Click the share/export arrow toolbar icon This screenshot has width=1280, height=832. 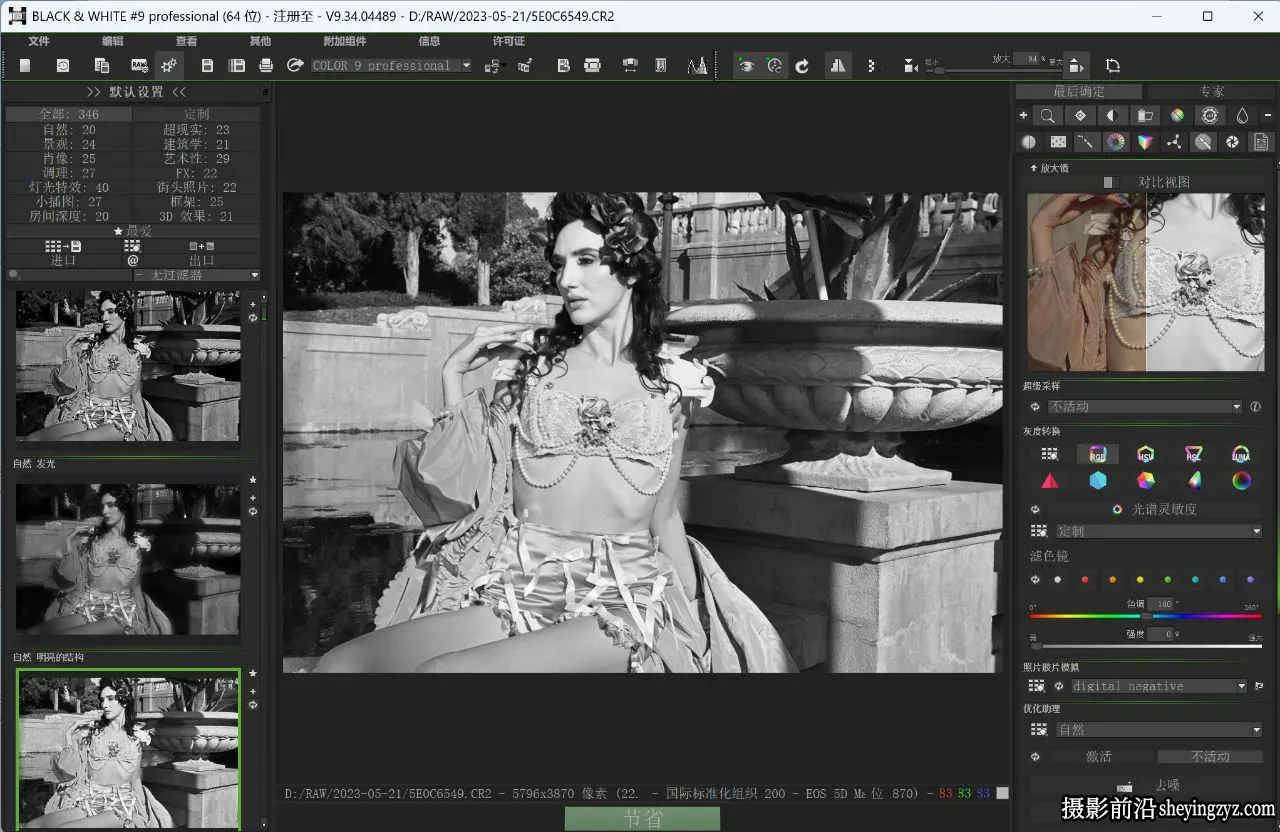click(x=295, y=65)
